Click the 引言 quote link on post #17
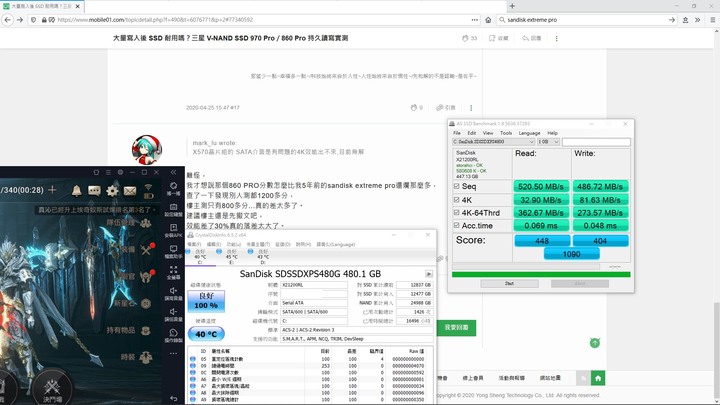This screenshot has height=405, width=720. click(x=445, y=108)
